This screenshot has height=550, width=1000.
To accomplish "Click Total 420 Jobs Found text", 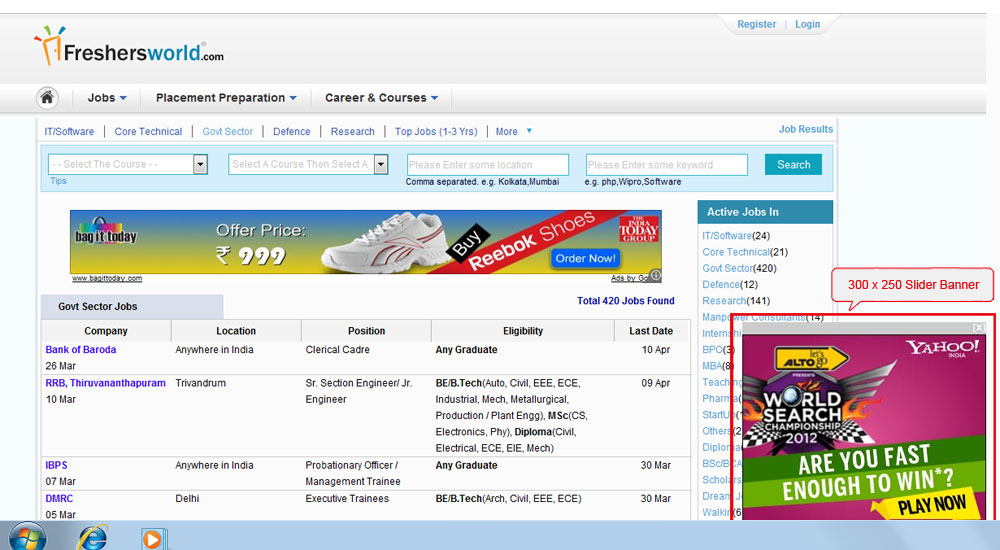I will click(626, 301).
